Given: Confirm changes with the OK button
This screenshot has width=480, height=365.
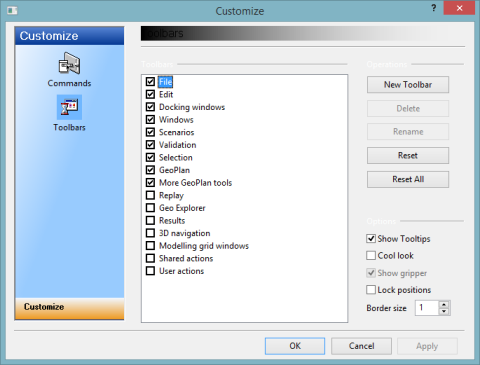Looking at the screenshot, I should [x=295, y=346].
